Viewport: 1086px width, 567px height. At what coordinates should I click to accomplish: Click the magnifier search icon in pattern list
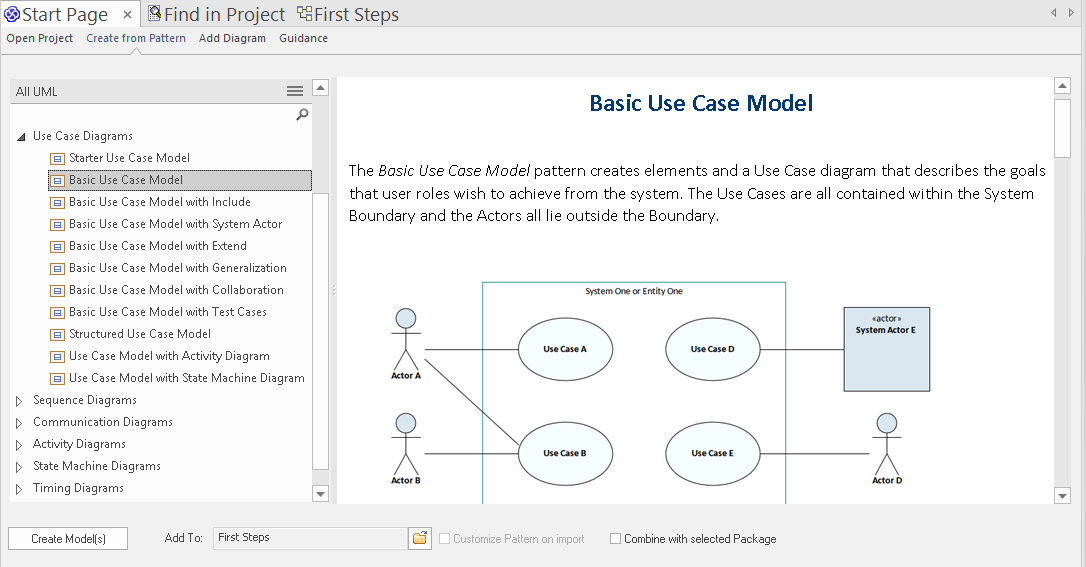click(302, 115)
